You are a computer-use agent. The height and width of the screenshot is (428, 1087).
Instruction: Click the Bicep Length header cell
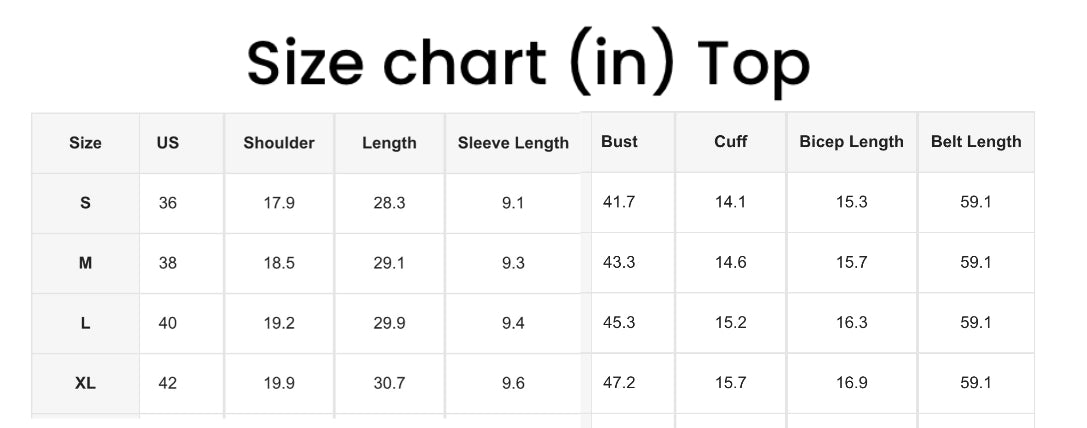(851, 142)
